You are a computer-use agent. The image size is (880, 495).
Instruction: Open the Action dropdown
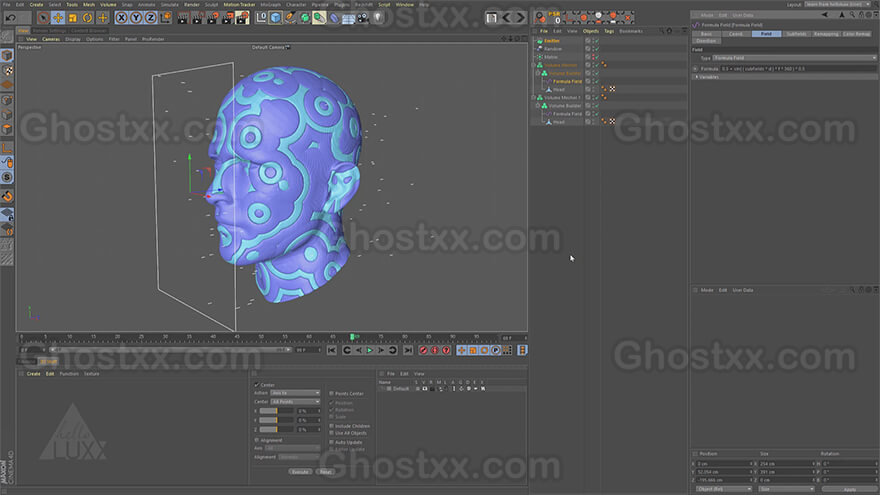(x=295, y=393)
